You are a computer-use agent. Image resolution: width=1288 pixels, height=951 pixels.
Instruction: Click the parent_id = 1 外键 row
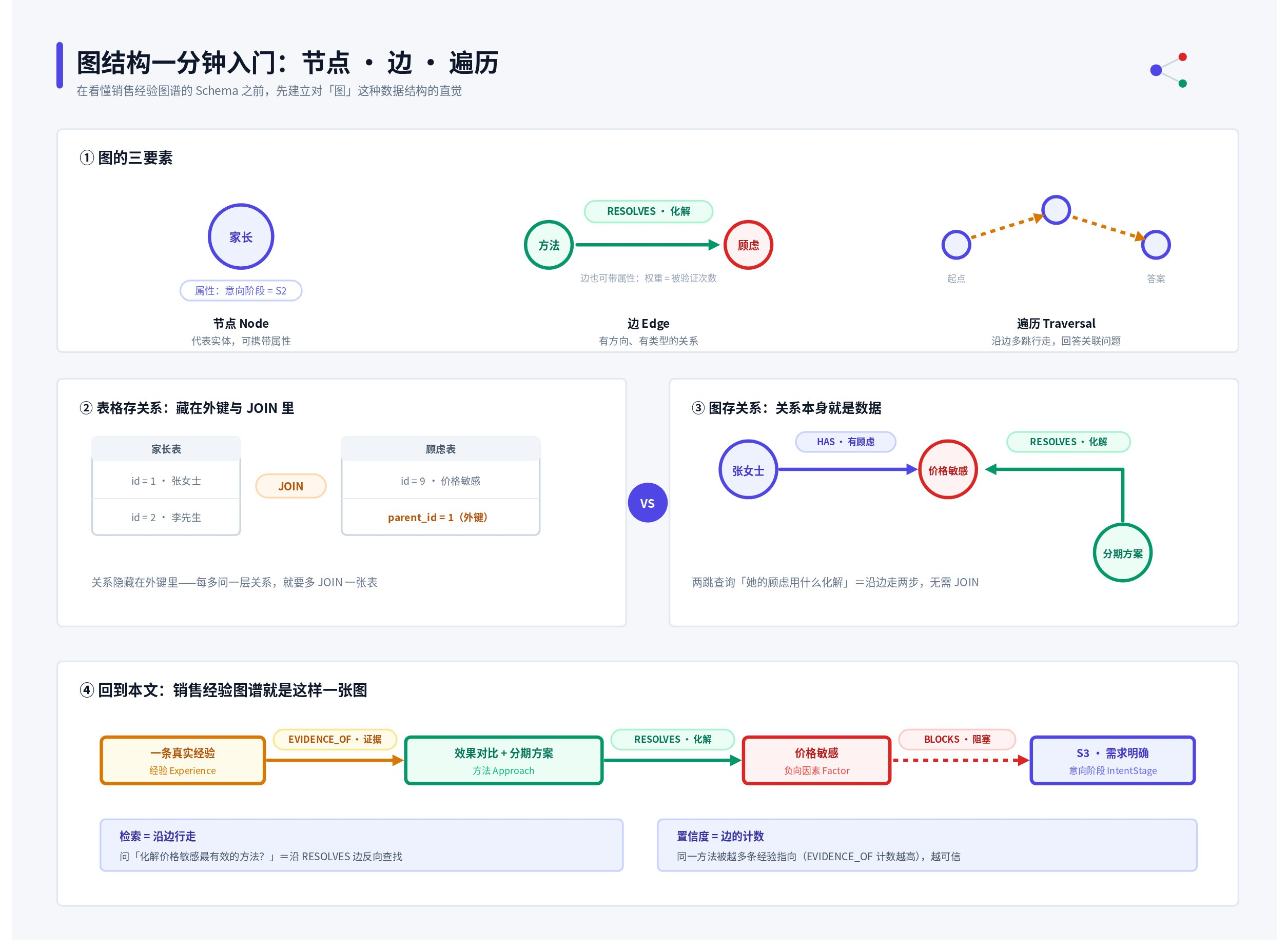pos(440,517)
